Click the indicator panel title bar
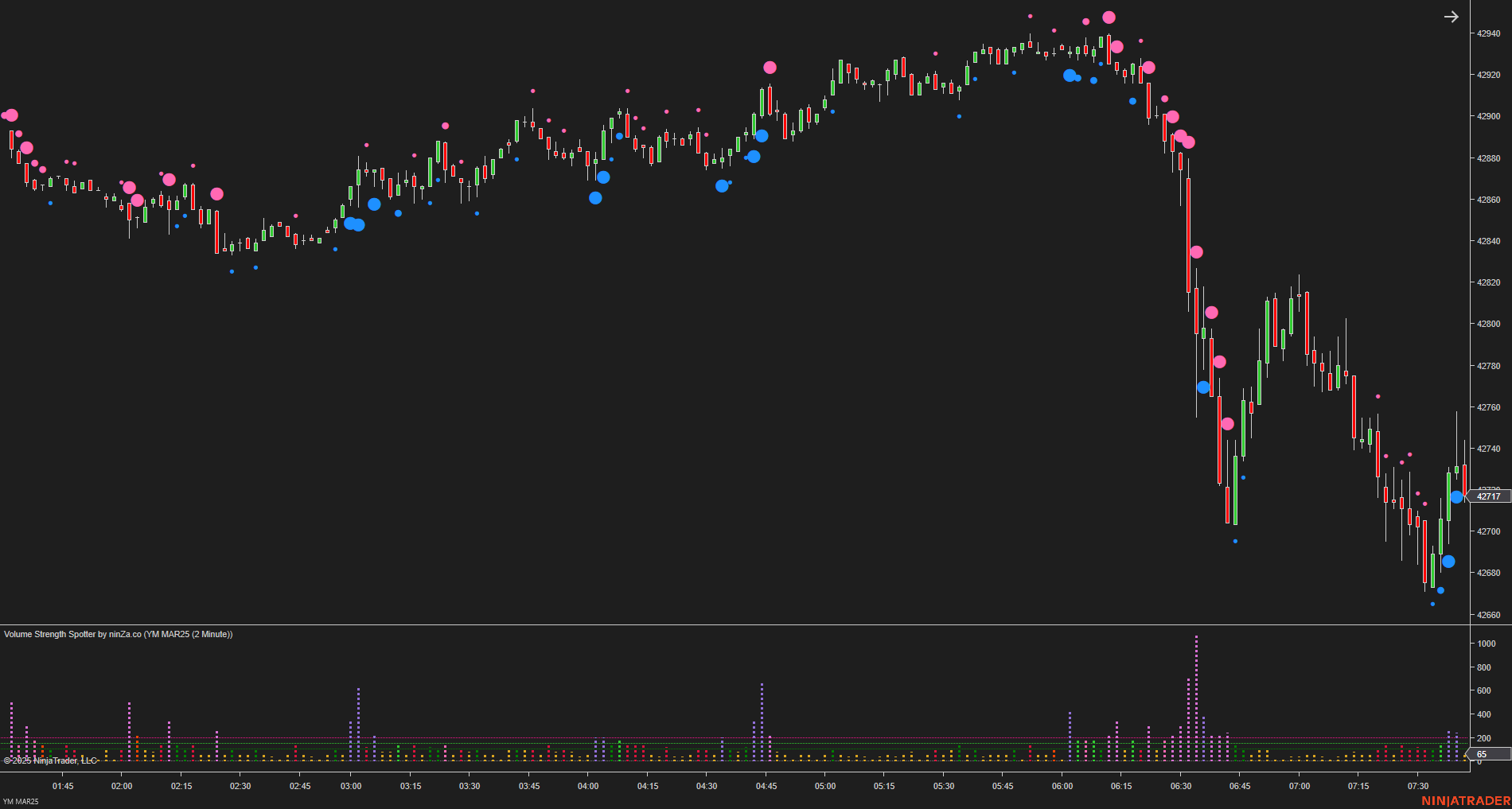 pos(318,634)
